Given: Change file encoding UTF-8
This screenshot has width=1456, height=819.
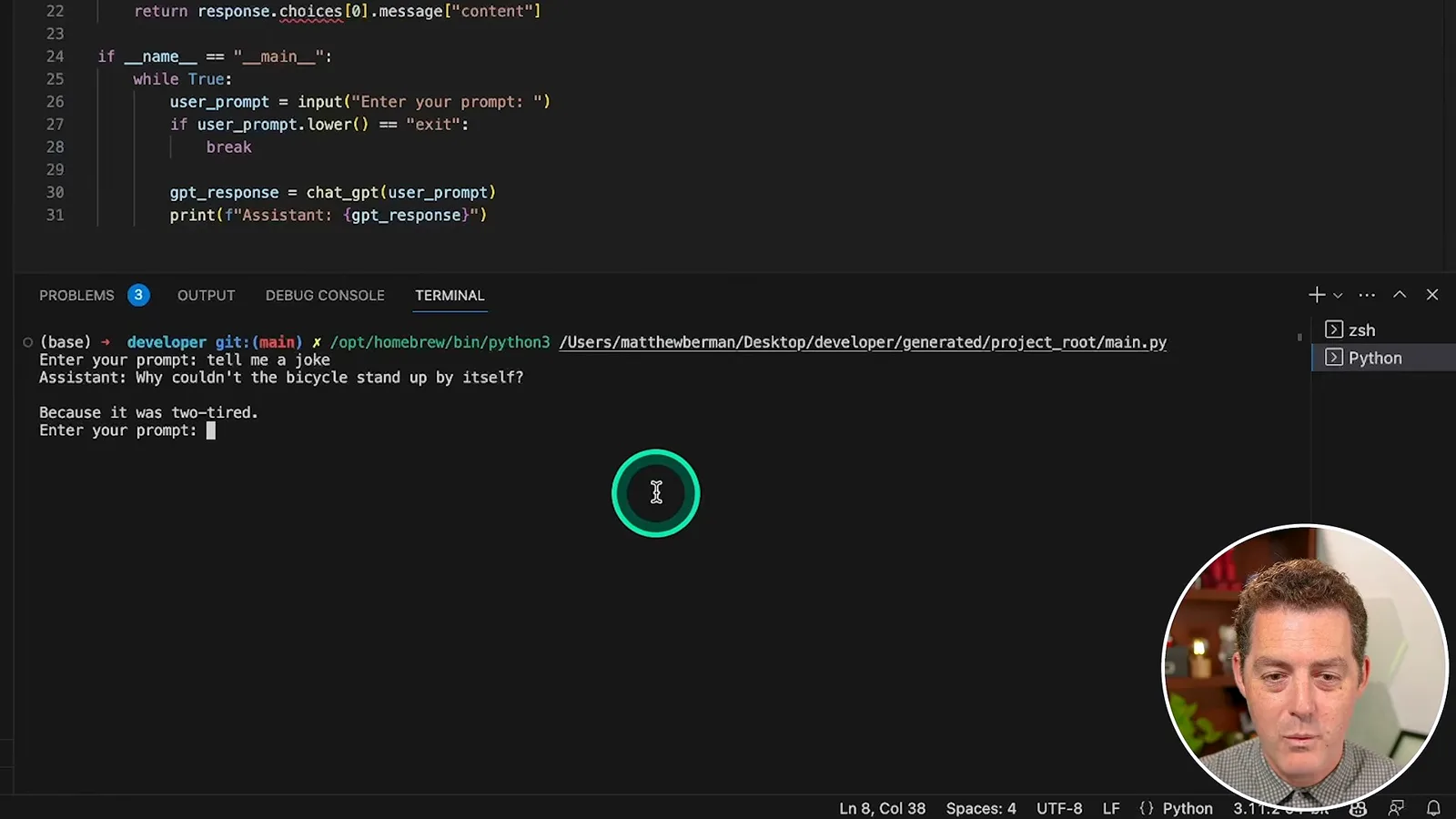Looking at the screenshot, I should (x=1059, y=808).
